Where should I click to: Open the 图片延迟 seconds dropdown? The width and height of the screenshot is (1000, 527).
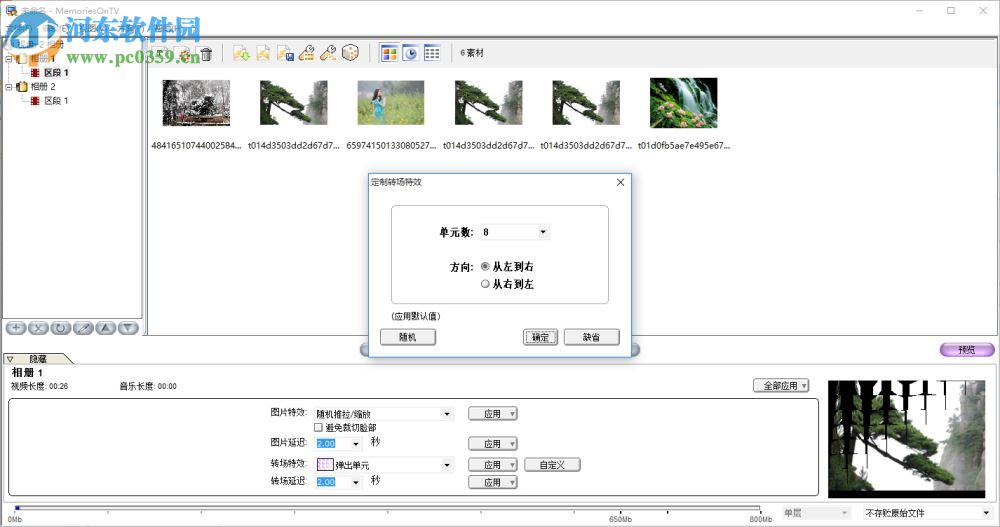[x=356, y=443]
